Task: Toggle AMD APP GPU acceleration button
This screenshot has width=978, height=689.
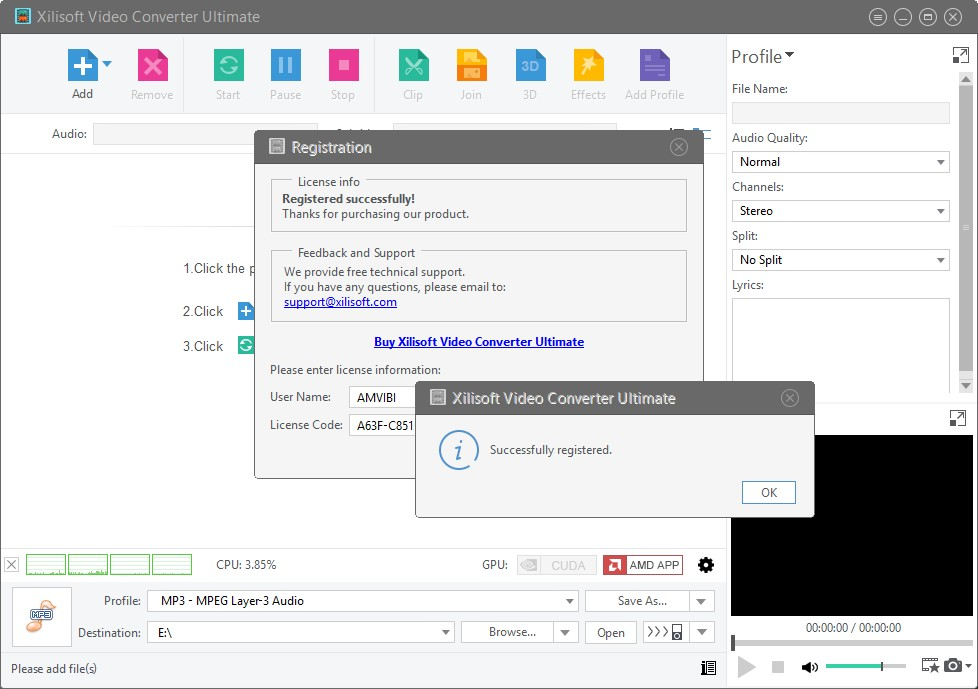Action: [x=643, y=565]
